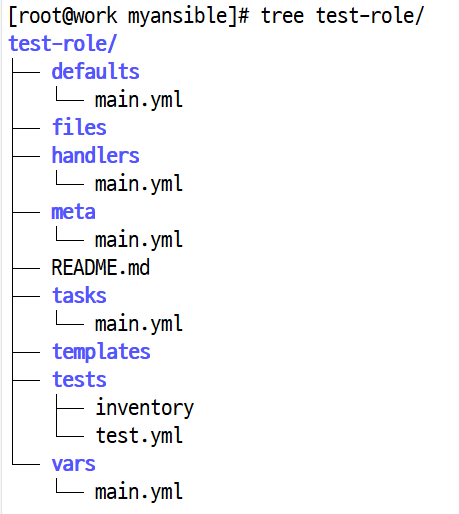Click the test-role/ argument on command line
This screenshot has width=459, height=514.
coord(370,16)
